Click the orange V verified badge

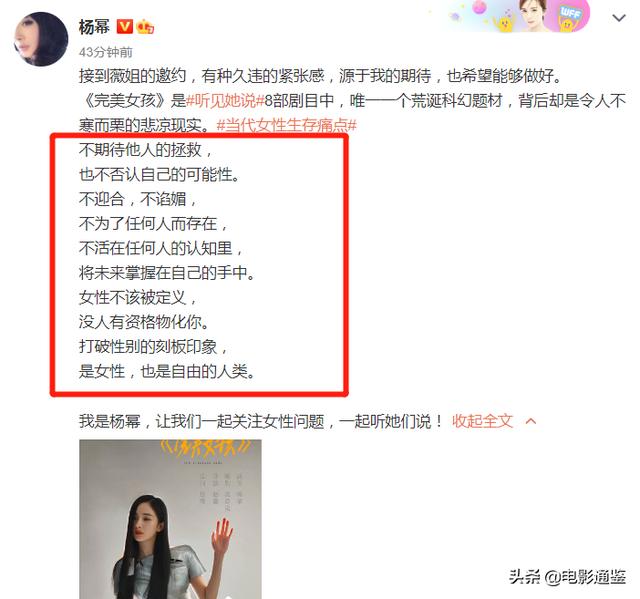(x=124, y=27)
